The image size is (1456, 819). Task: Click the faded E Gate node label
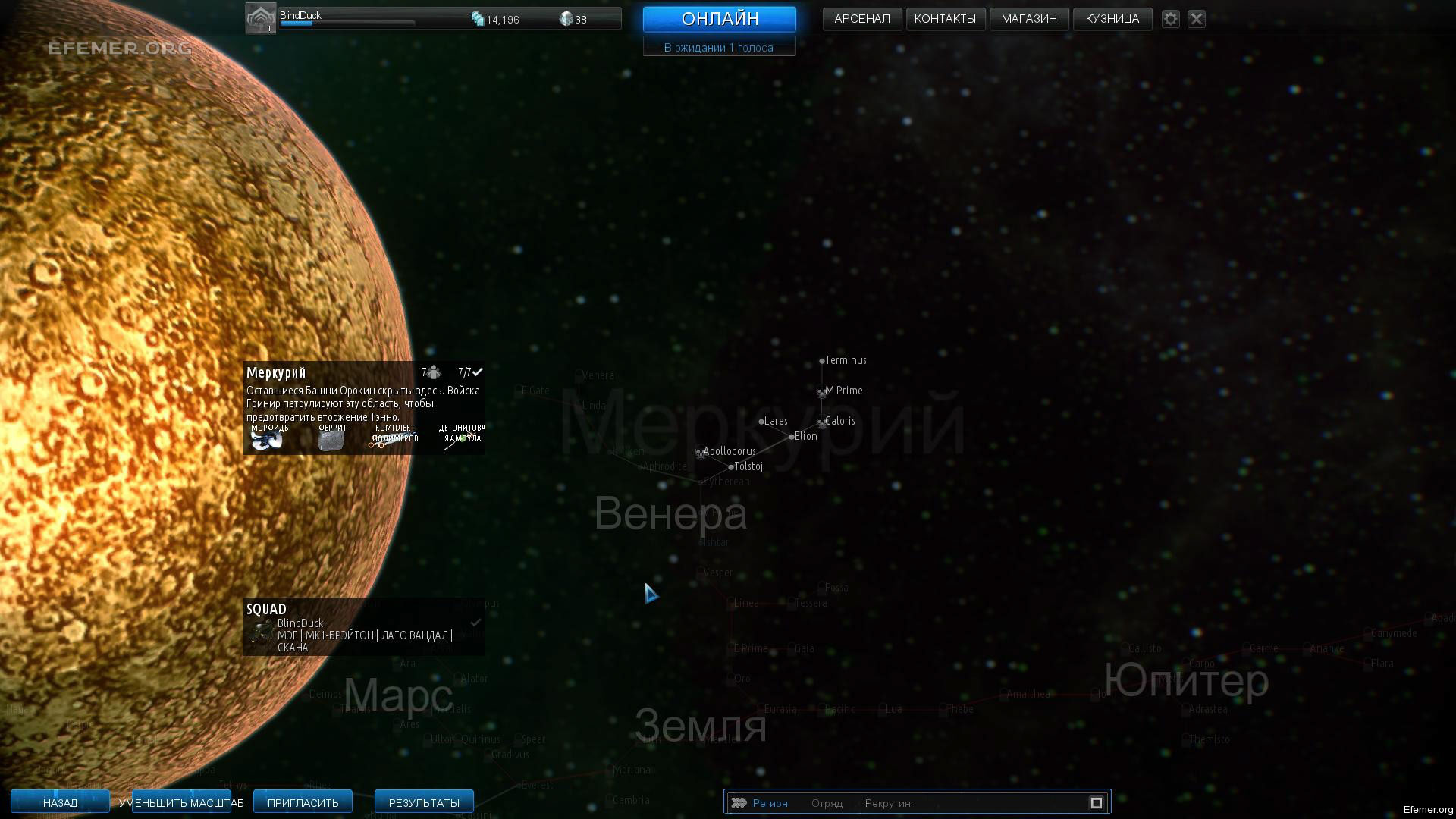534,391
